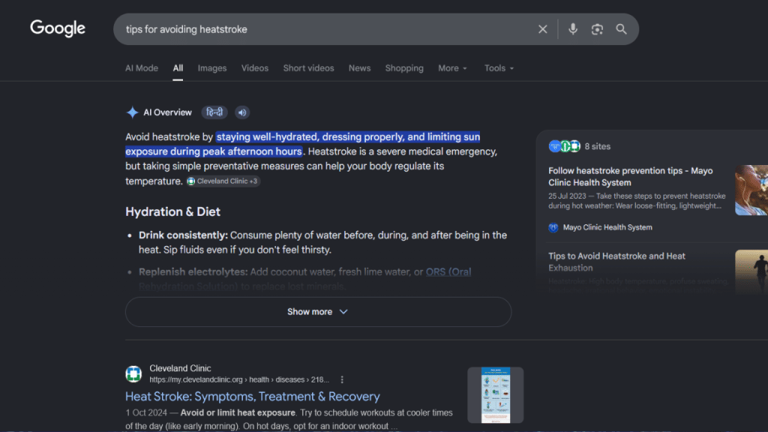Click the Cleveland Clinic favicon in results
The height and width of the screenshot is (432, 768).
click(x=133, y=374)
